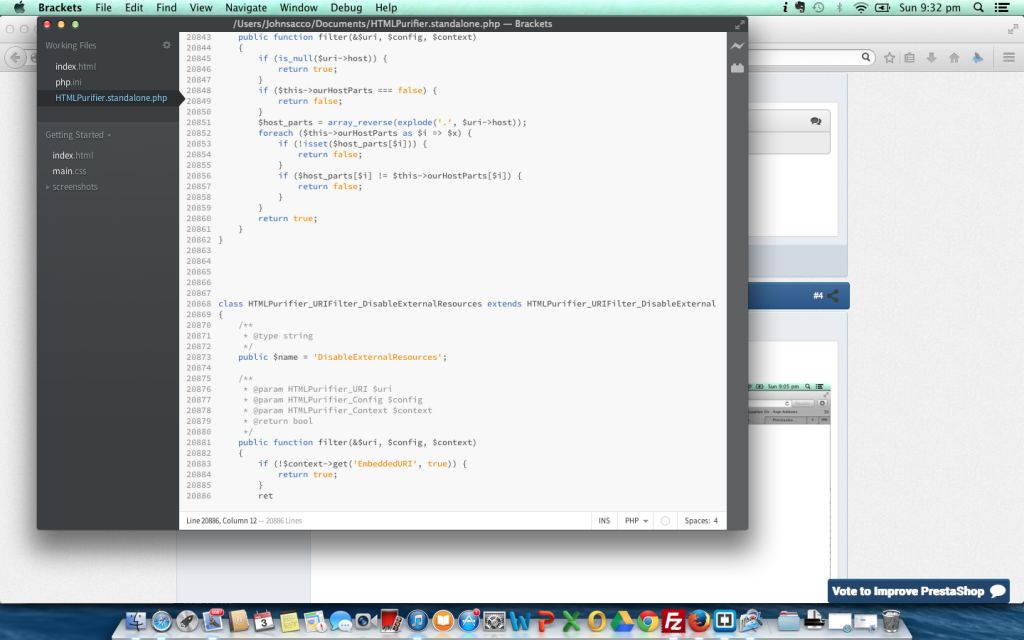This screenshot has height=640, width=1024.
Task: Click the gear icon beside Working Files
Action: coord(166,45)
